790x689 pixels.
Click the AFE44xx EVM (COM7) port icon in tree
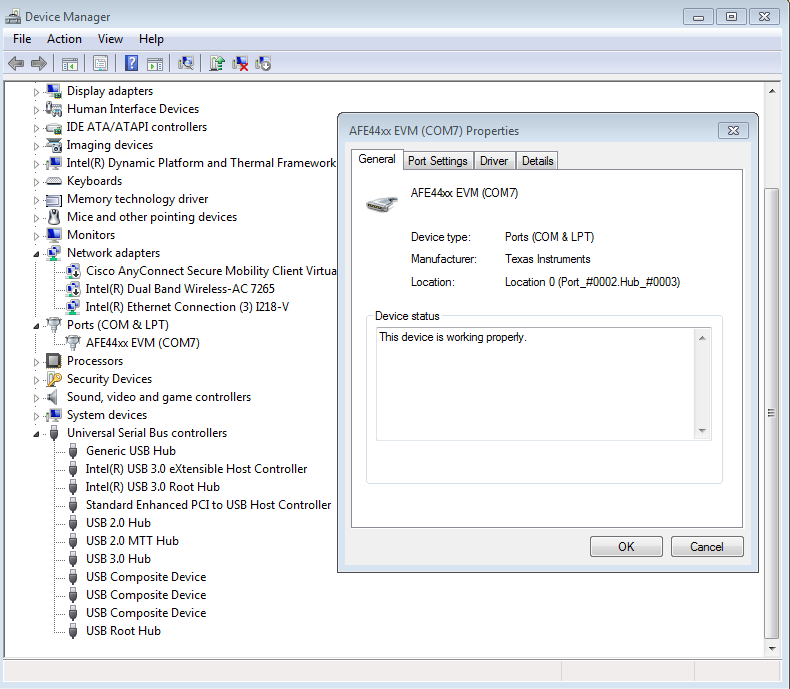[73, 343]
